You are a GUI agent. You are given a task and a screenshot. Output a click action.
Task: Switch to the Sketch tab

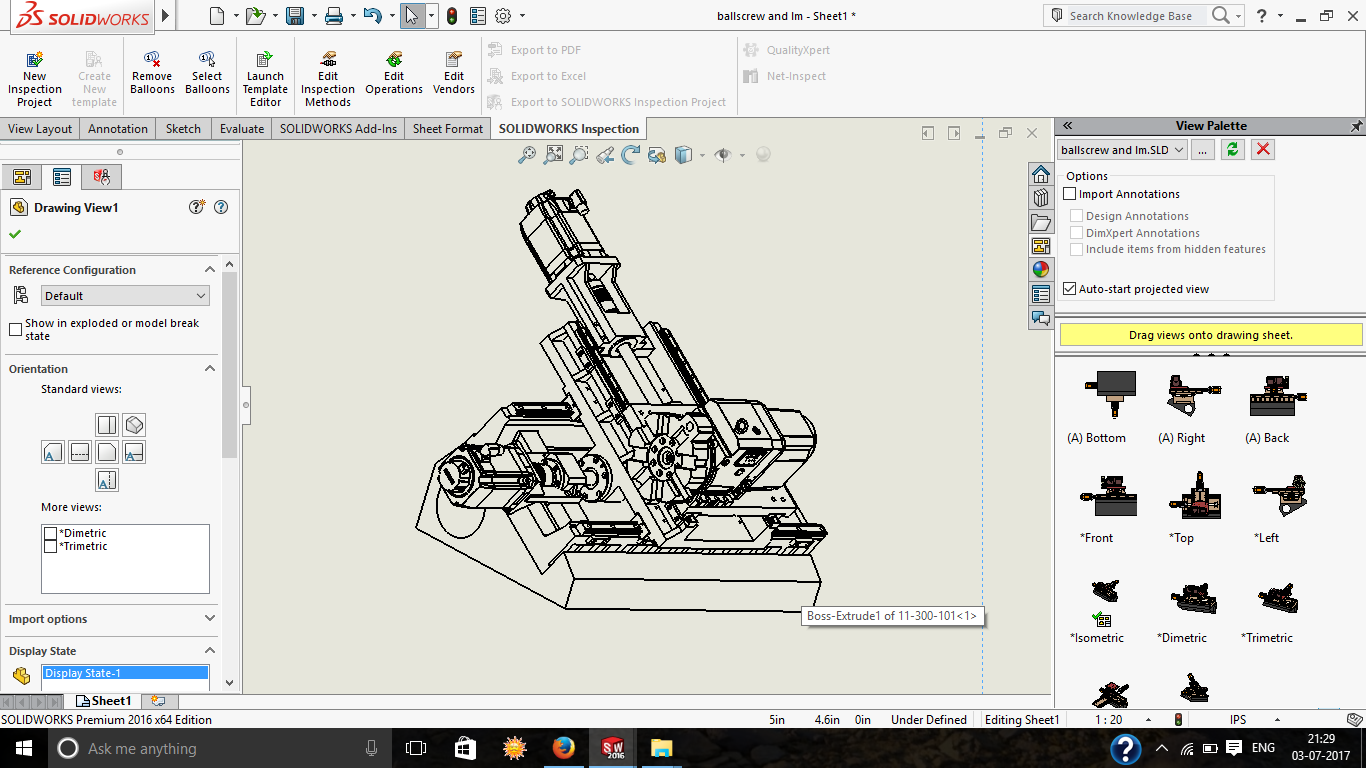pyautogui.click(x=183, y=129)
